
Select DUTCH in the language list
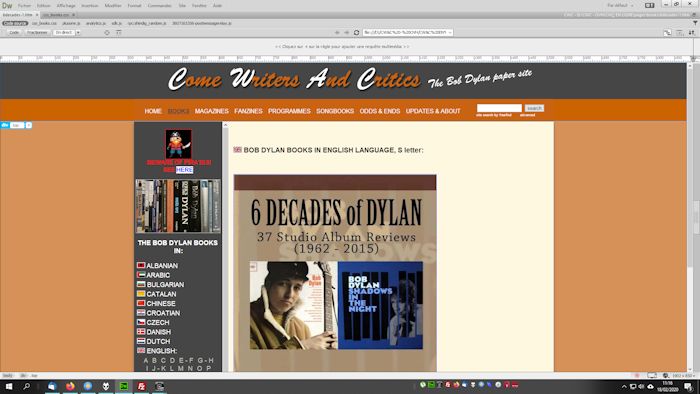click(x=158, y=341)
